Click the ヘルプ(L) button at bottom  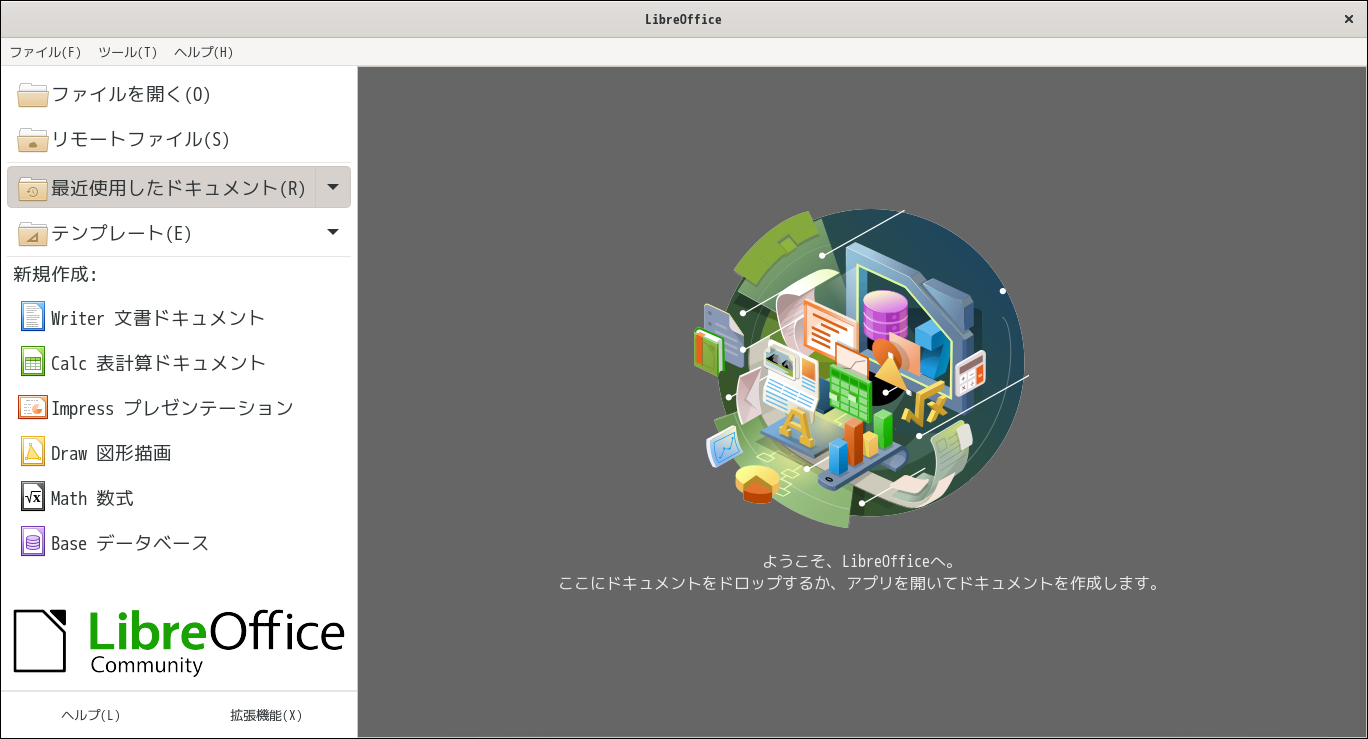point(91,715)
